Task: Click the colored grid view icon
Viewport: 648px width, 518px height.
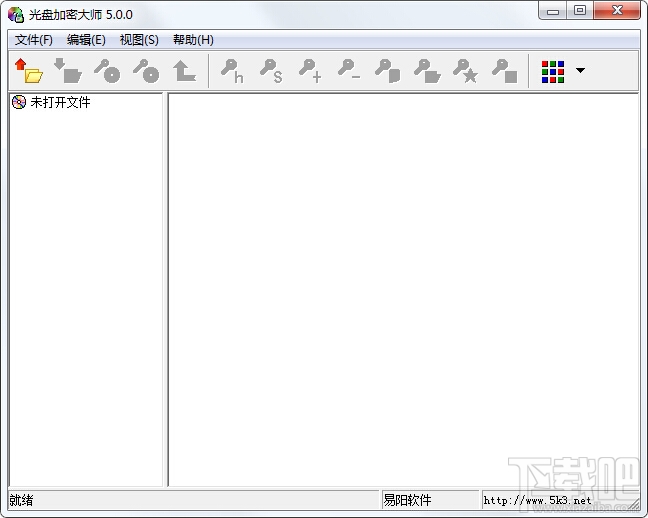Action: 553,72
